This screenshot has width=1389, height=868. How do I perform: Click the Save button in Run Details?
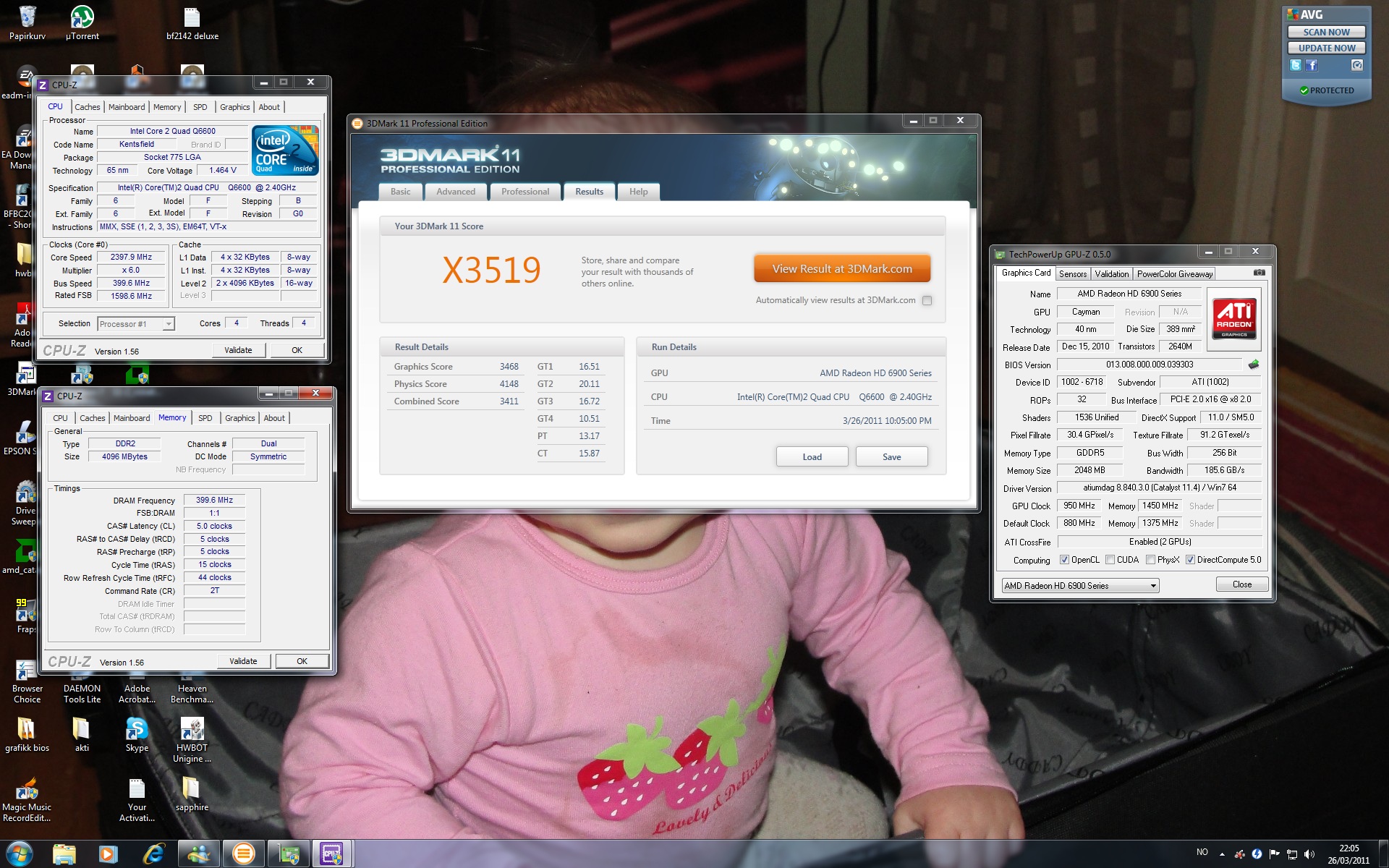[x=891, y=457]
